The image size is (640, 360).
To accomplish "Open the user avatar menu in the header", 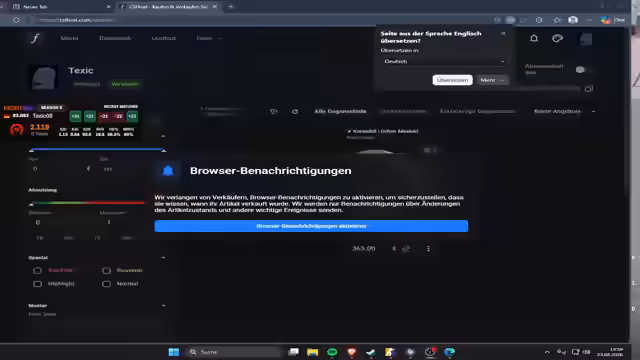I will pos(586,39).
